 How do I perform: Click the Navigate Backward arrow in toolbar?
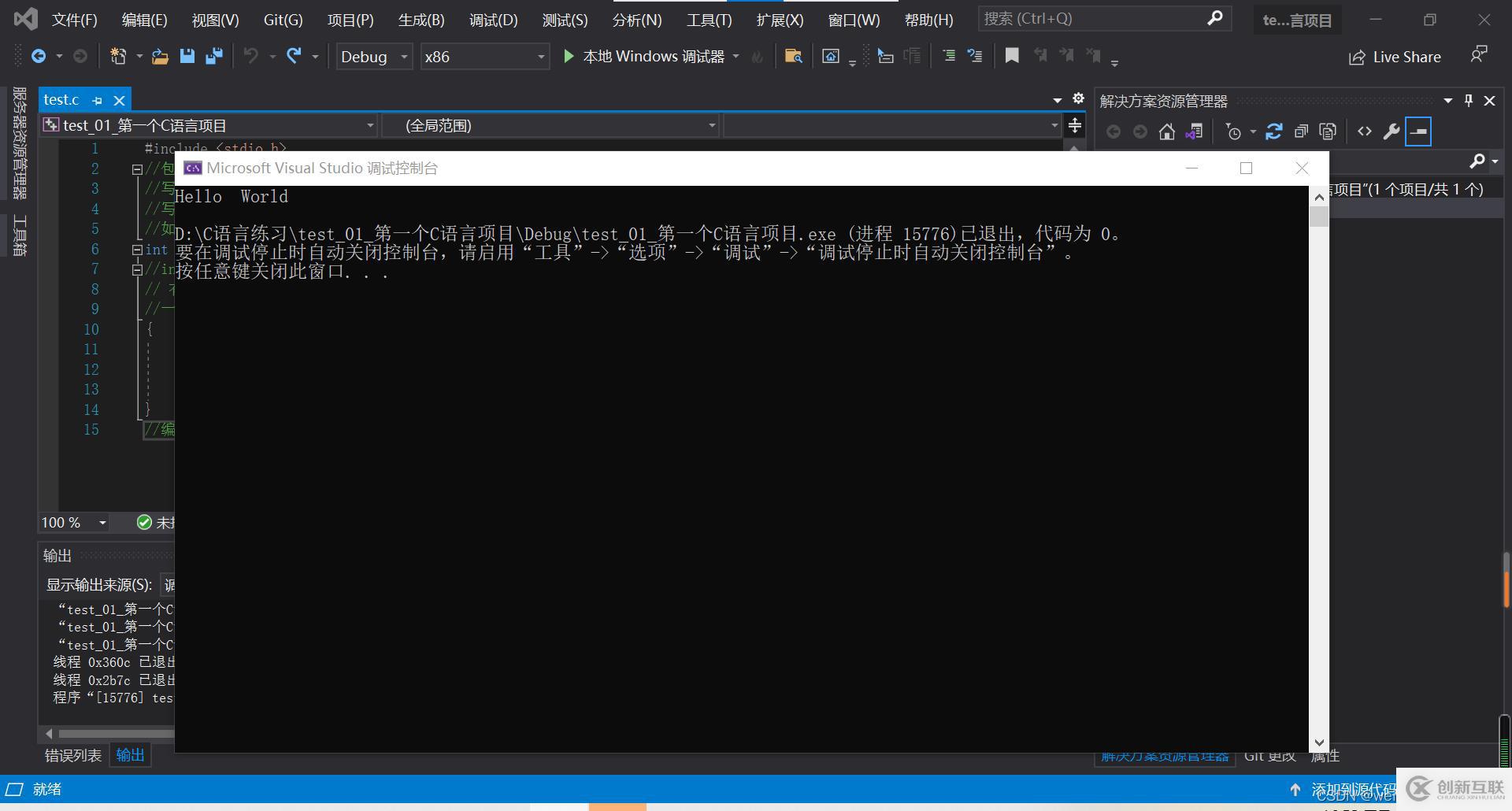point(38,56)
